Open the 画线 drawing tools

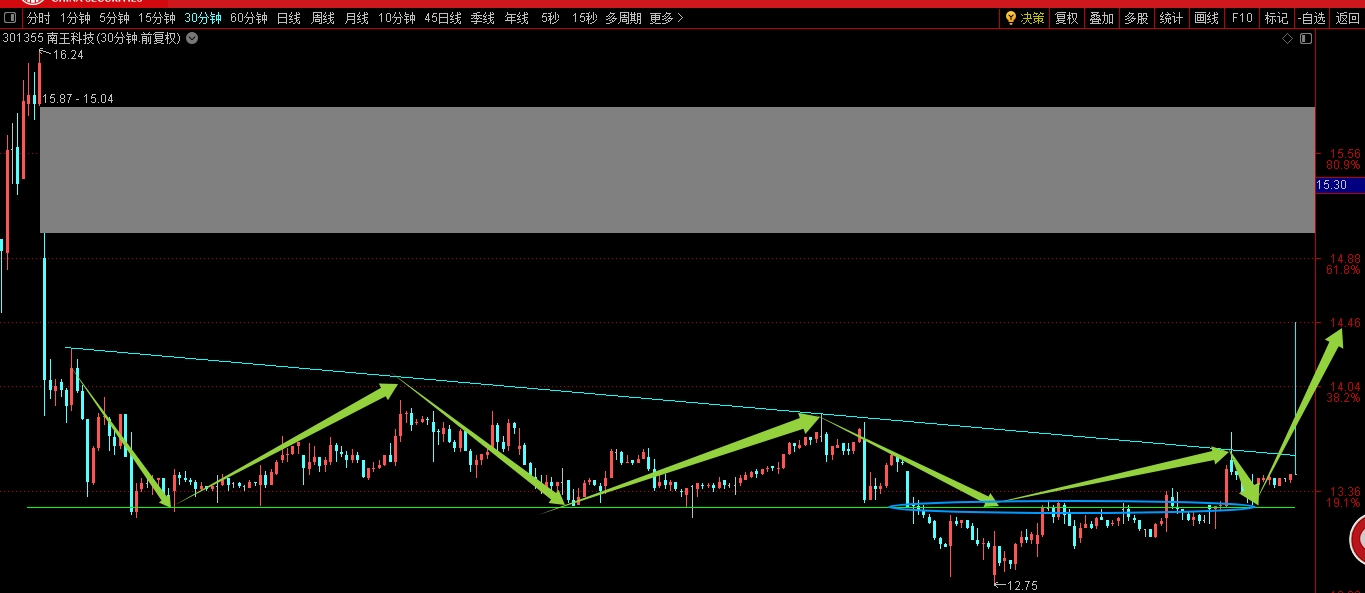1207,18
